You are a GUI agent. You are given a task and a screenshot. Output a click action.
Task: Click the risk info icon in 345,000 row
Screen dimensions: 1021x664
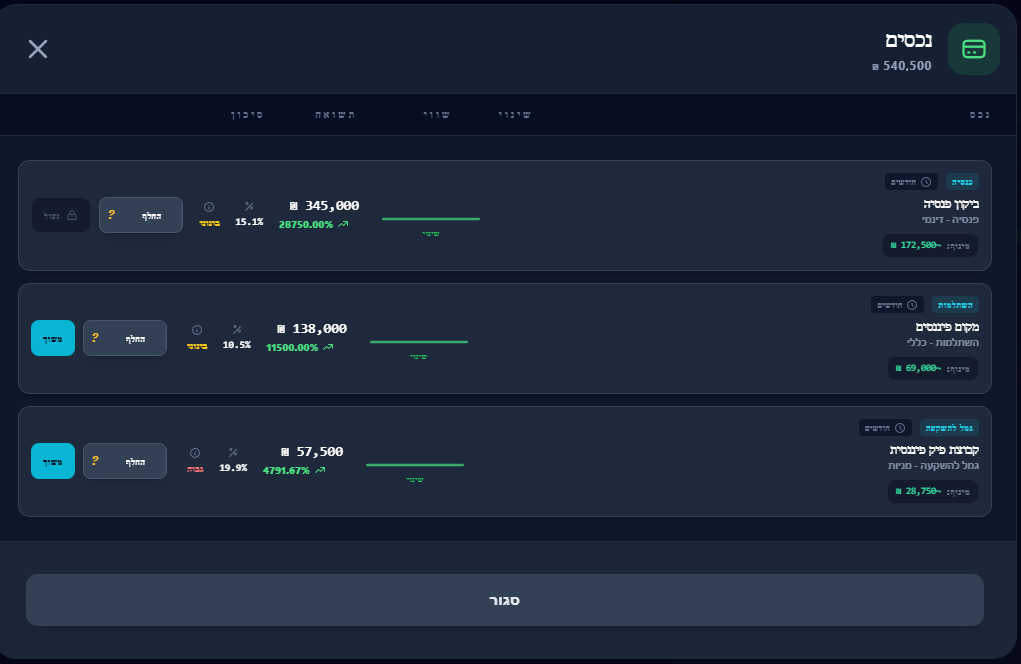(209, 207)
